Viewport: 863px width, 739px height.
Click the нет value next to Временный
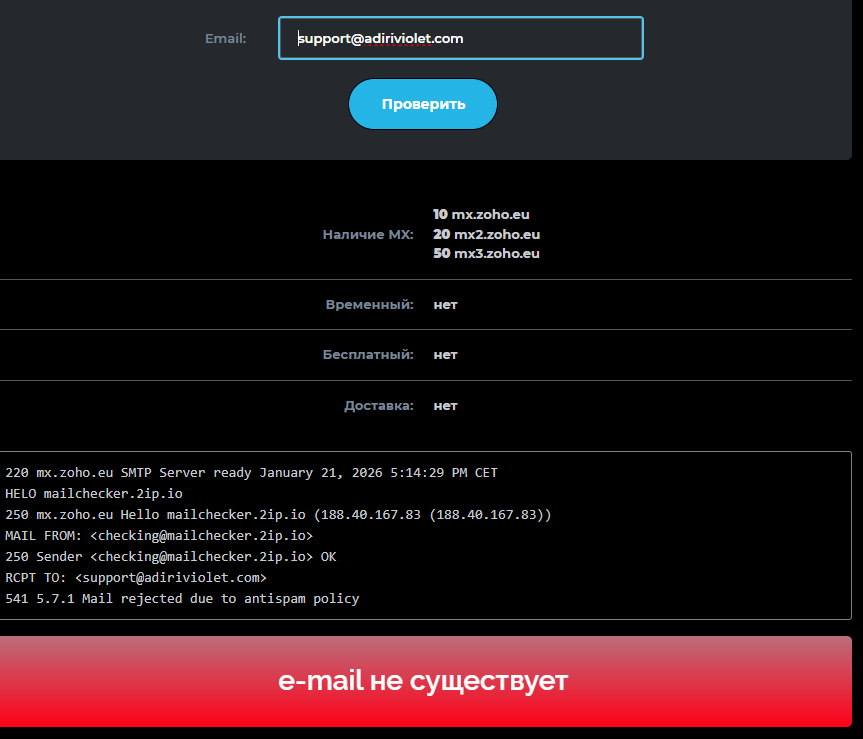[445, 304]
